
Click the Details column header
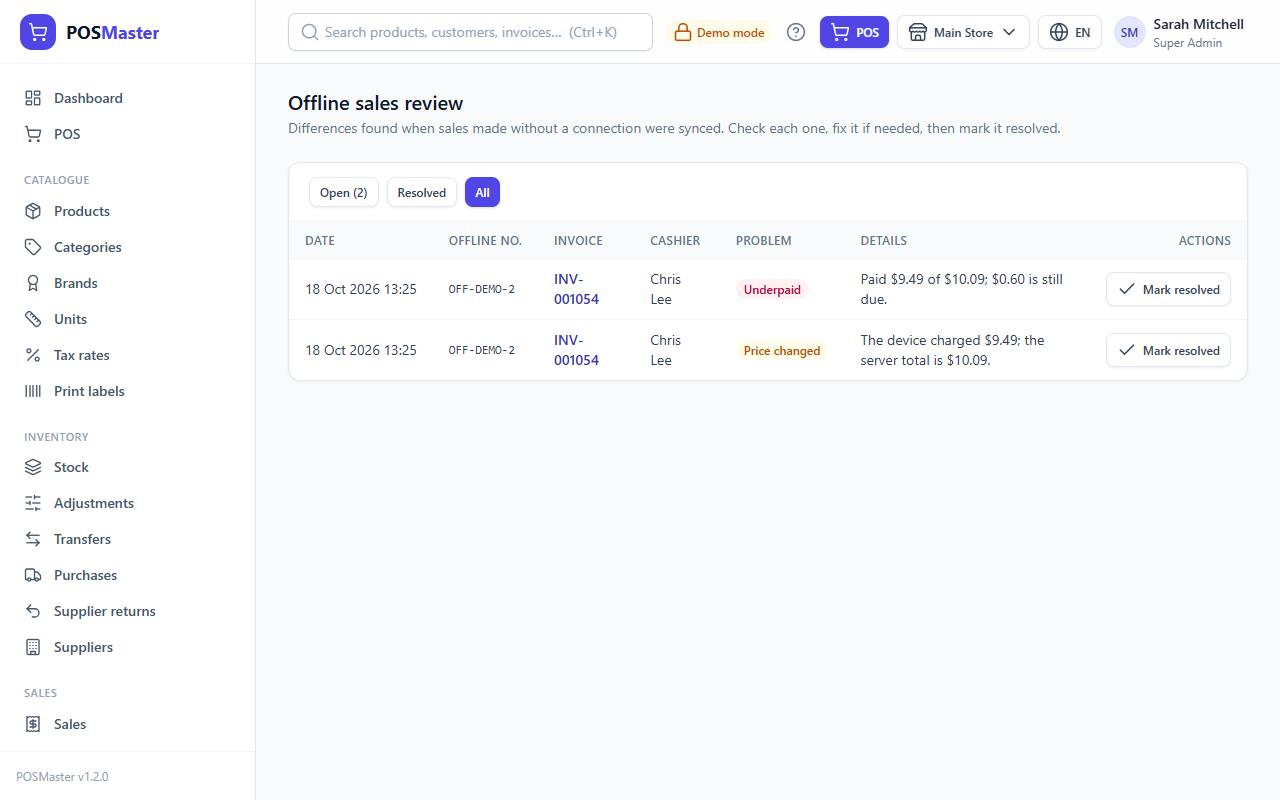point(884,240)
